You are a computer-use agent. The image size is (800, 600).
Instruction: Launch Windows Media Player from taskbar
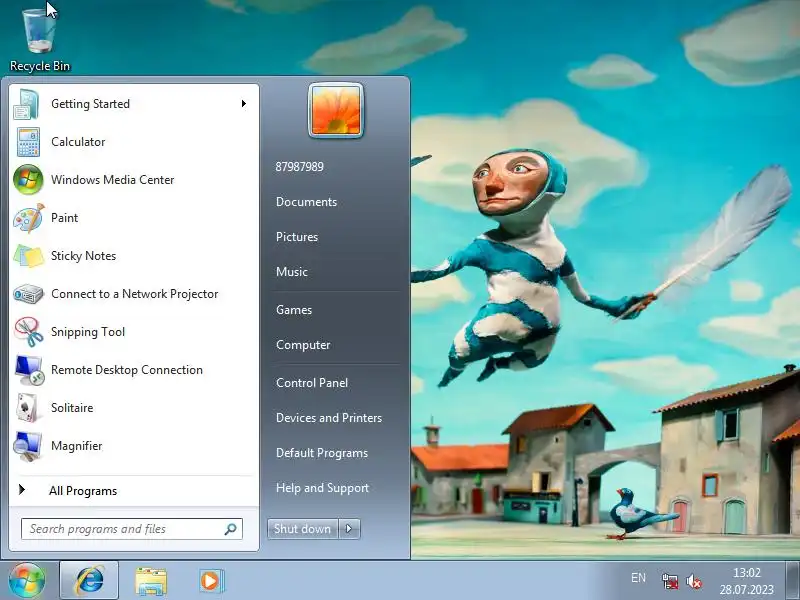pyautogui.click(x=211, y=581)
